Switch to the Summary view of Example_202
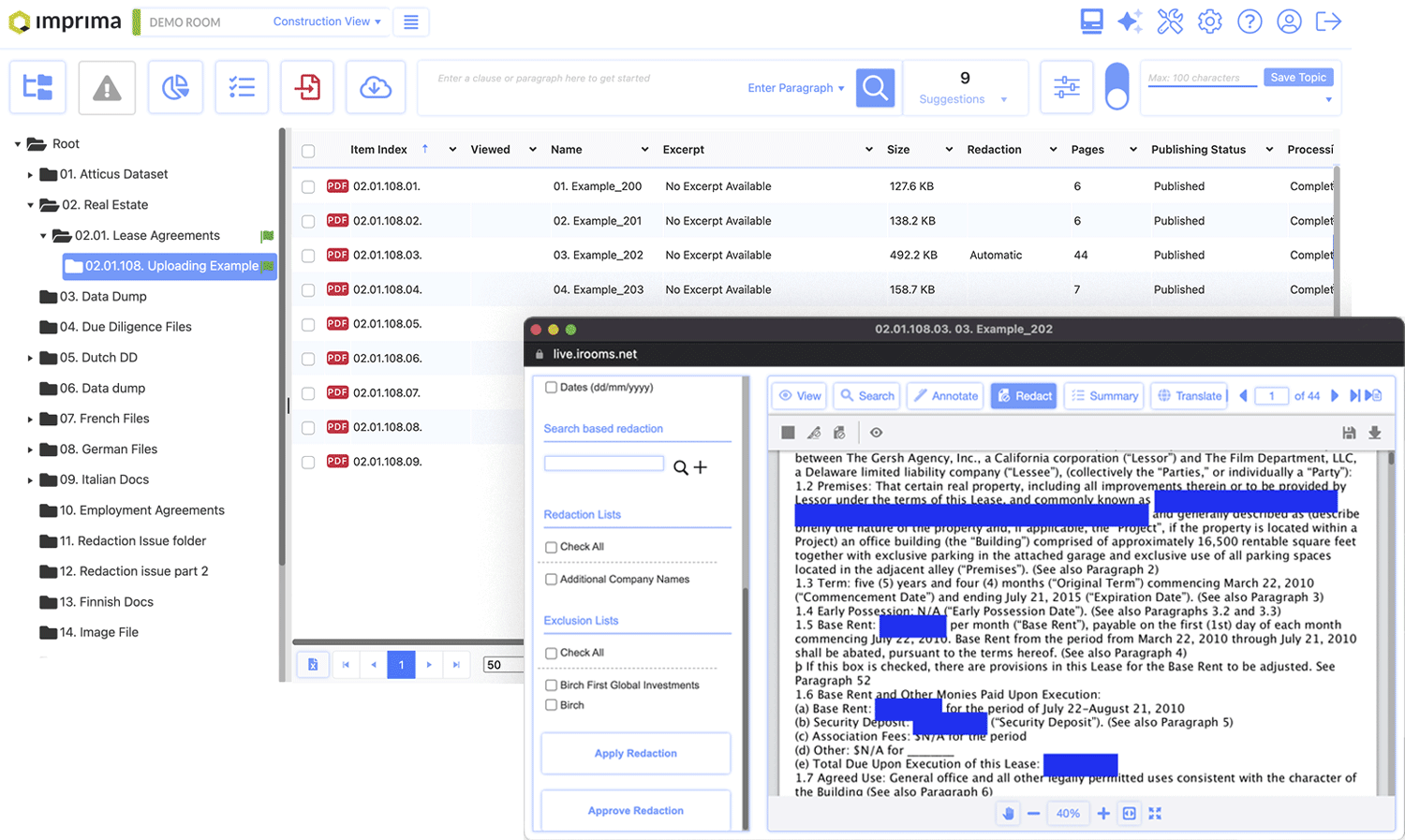Image resolution: width=1405 pixels, height=840 pixels. (1103, 395)
